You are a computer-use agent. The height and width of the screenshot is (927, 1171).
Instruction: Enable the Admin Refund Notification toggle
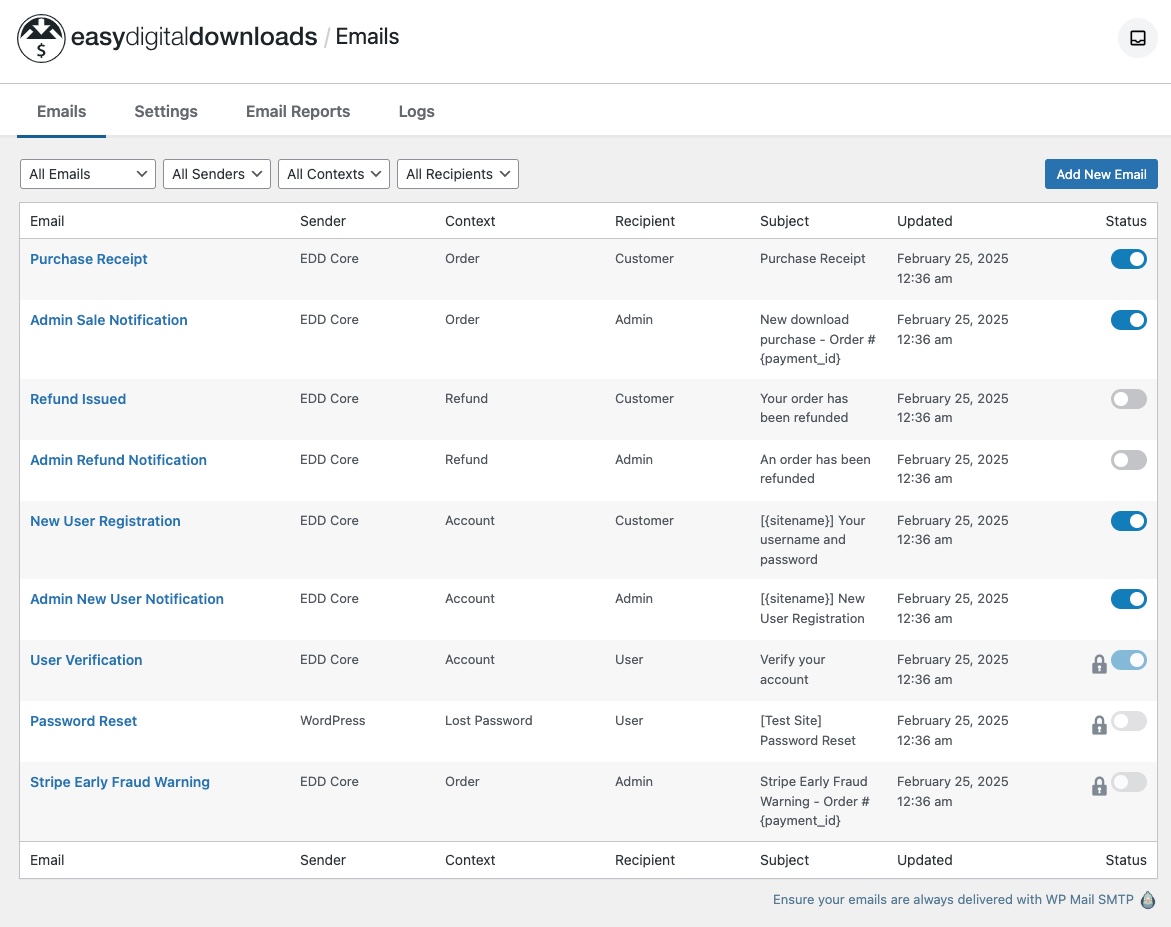pos(1128,460)
